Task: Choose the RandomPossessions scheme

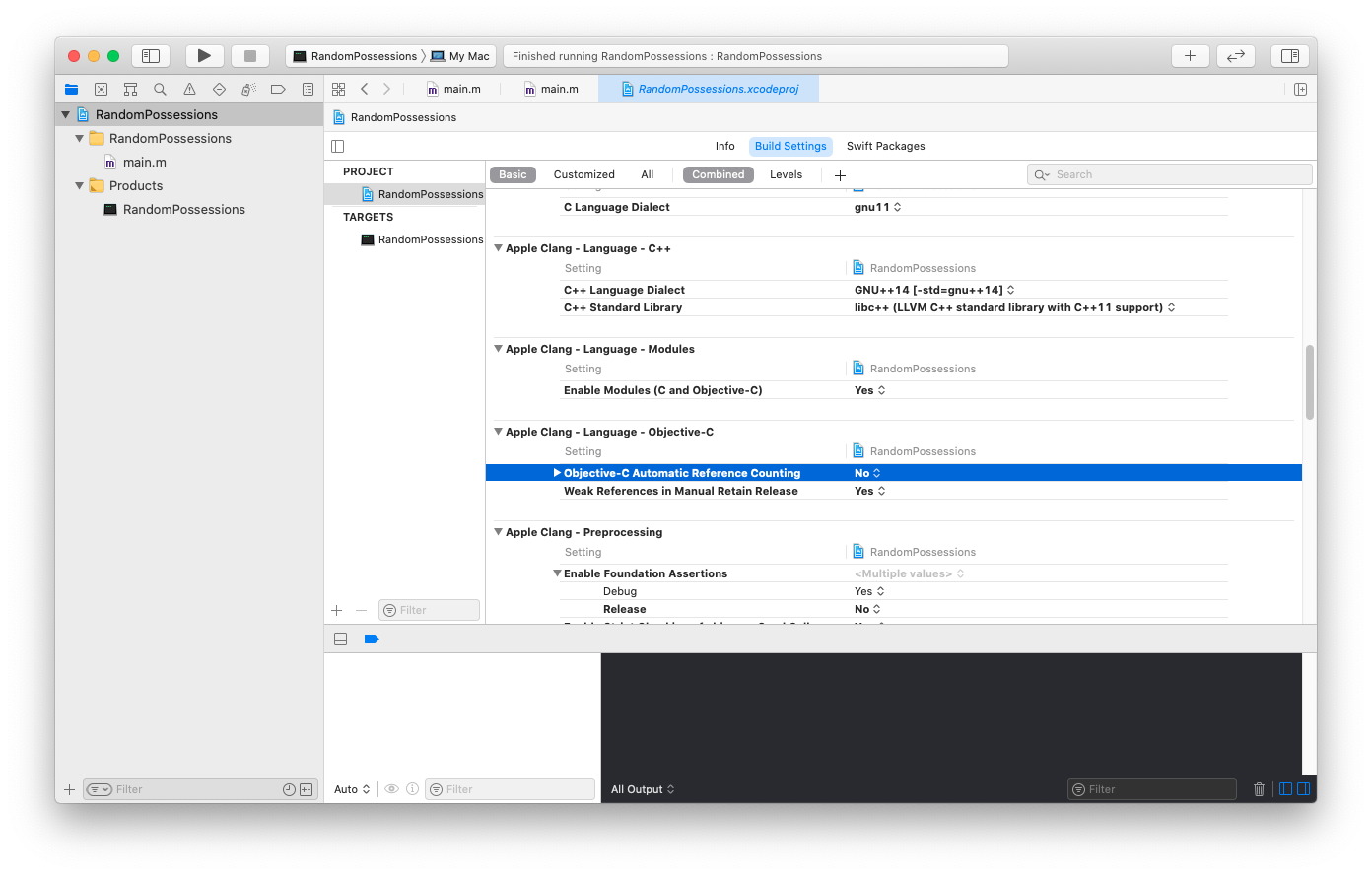Action: (355, 56)
